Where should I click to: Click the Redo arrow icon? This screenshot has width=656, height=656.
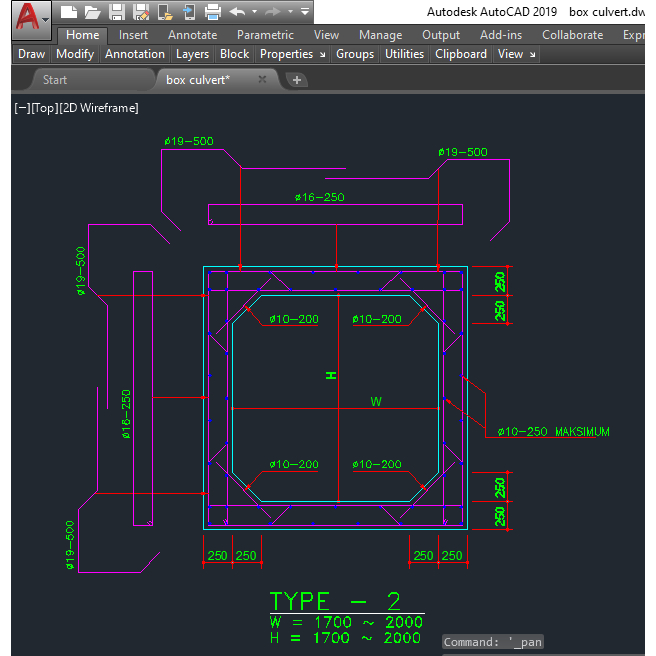tap(273, 12)
